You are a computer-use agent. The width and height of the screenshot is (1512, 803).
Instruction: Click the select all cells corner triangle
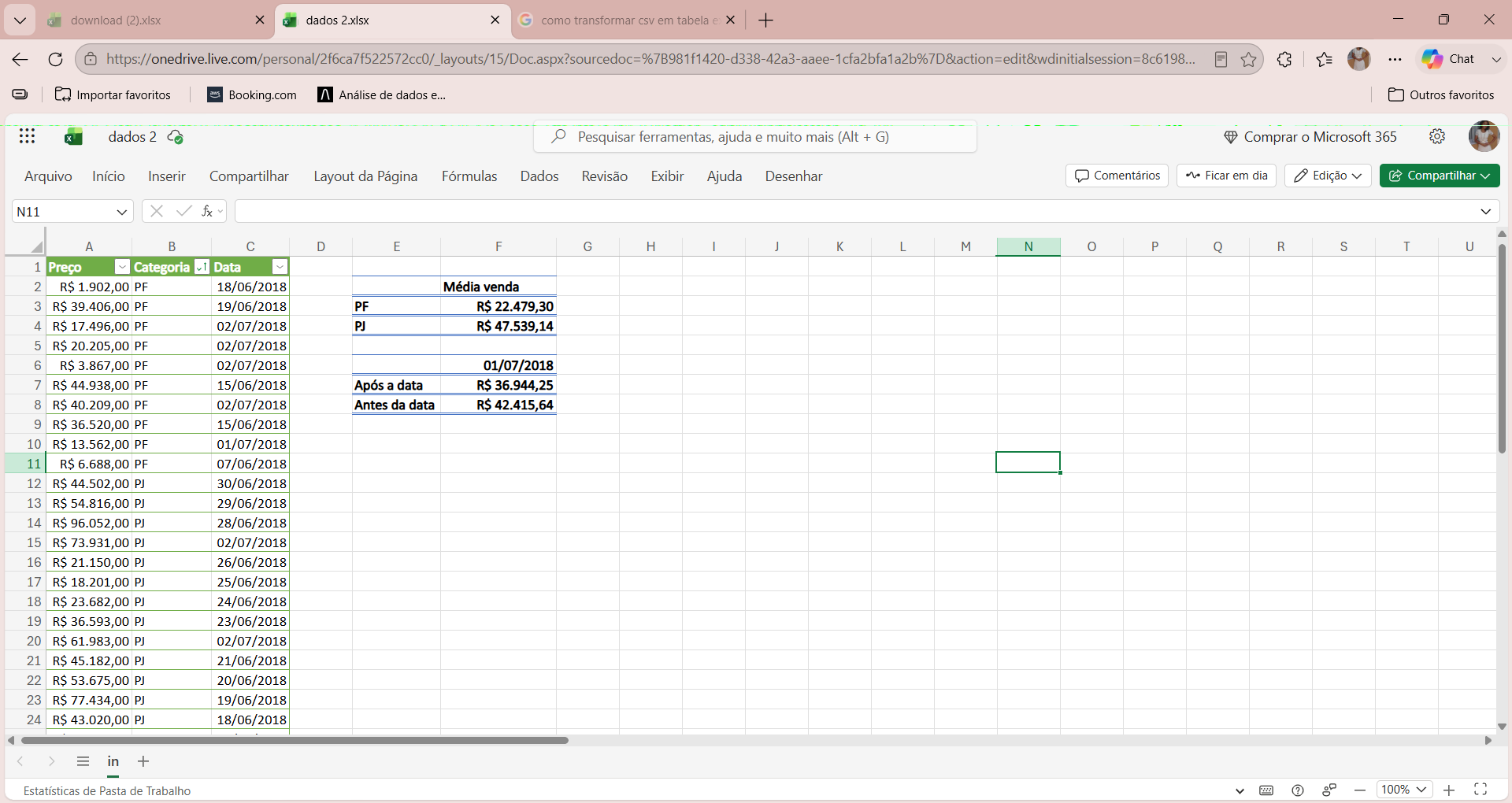(36, 246)
